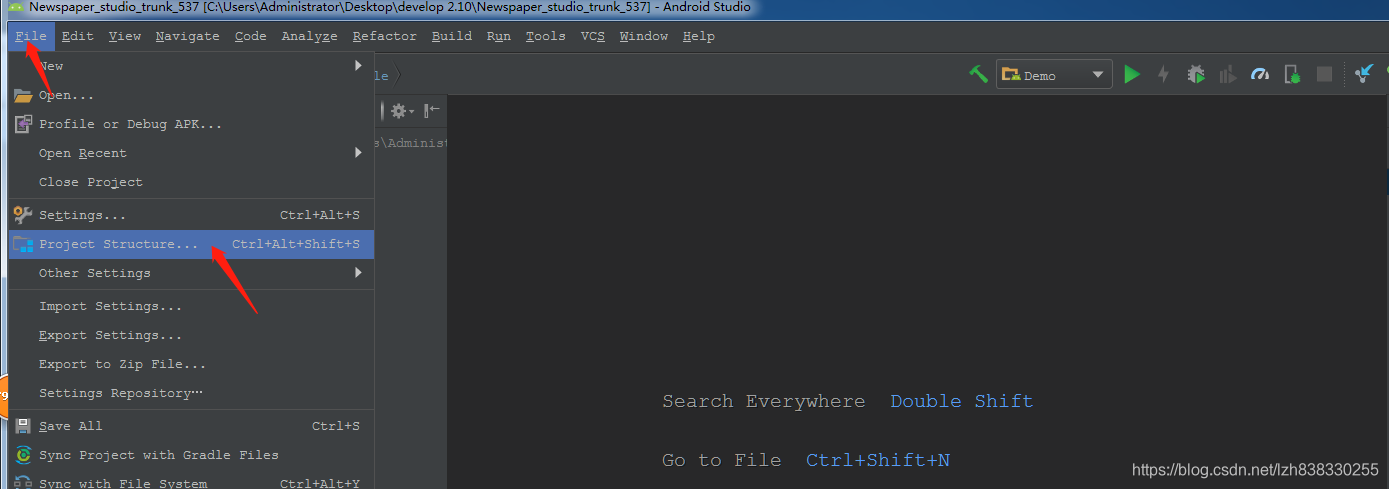Click Run with Coverage icon
This screenshot has height=489, width=1389.
[x=1228, y=75]
